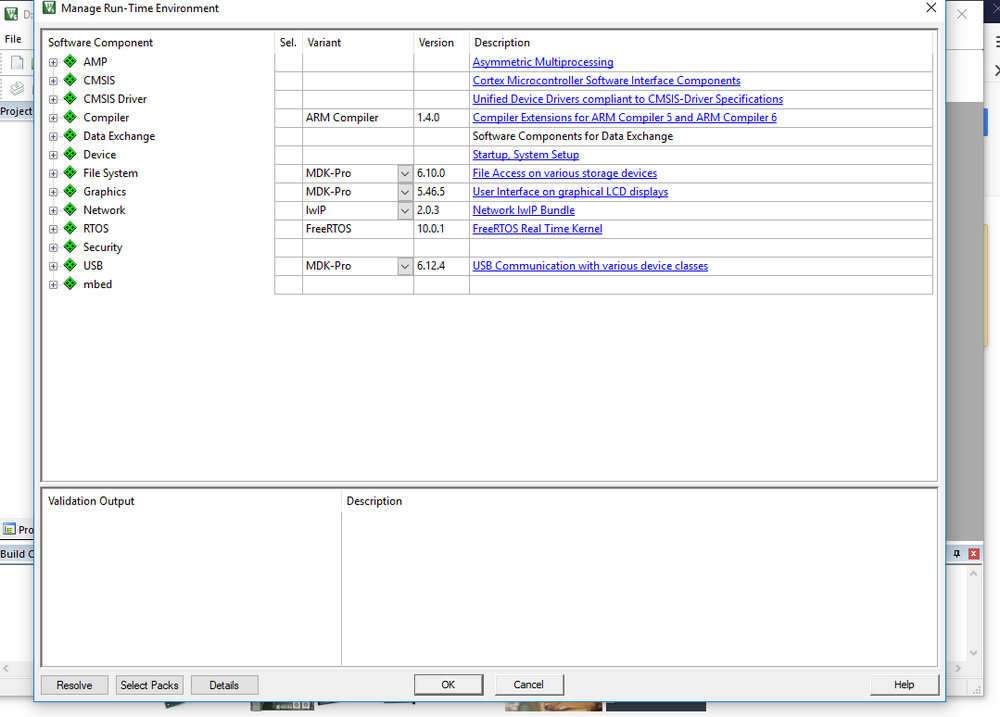Click the green diamond icon beside mbed
Viewport: 1000px width, 717px height.
[x=70, y=284]
